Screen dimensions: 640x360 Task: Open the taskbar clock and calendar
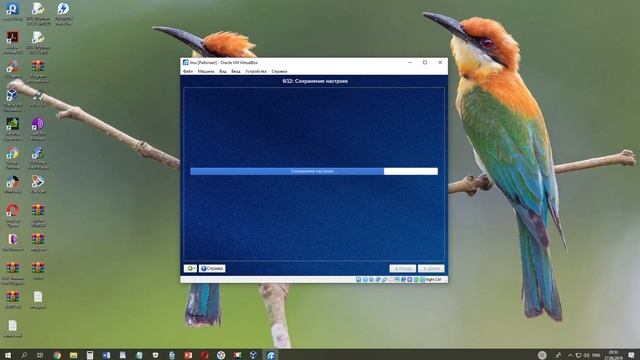click(613, 355)
